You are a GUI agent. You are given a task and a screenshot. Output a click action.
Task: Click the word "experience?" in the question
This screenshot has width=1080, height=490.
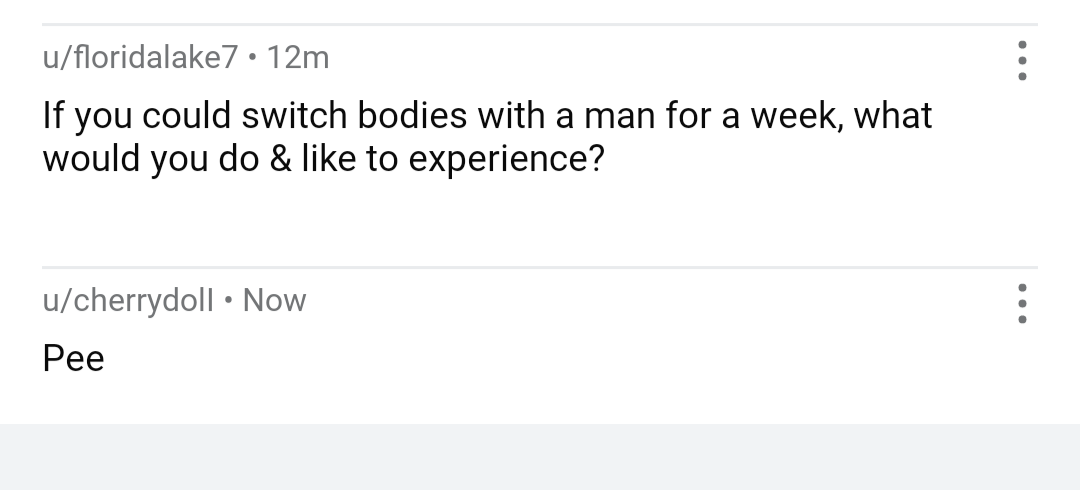(x=506, y=159)
